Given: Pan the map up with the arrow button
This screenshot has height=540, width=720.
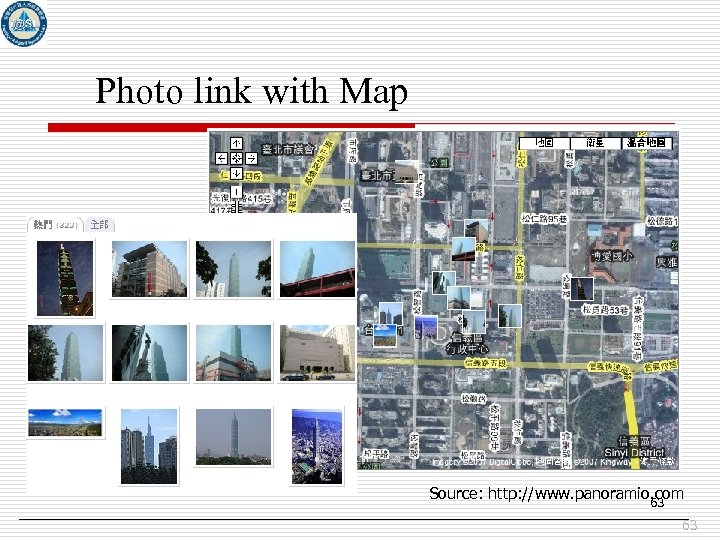Looking at the screenshot, I should tap(236, 144).
